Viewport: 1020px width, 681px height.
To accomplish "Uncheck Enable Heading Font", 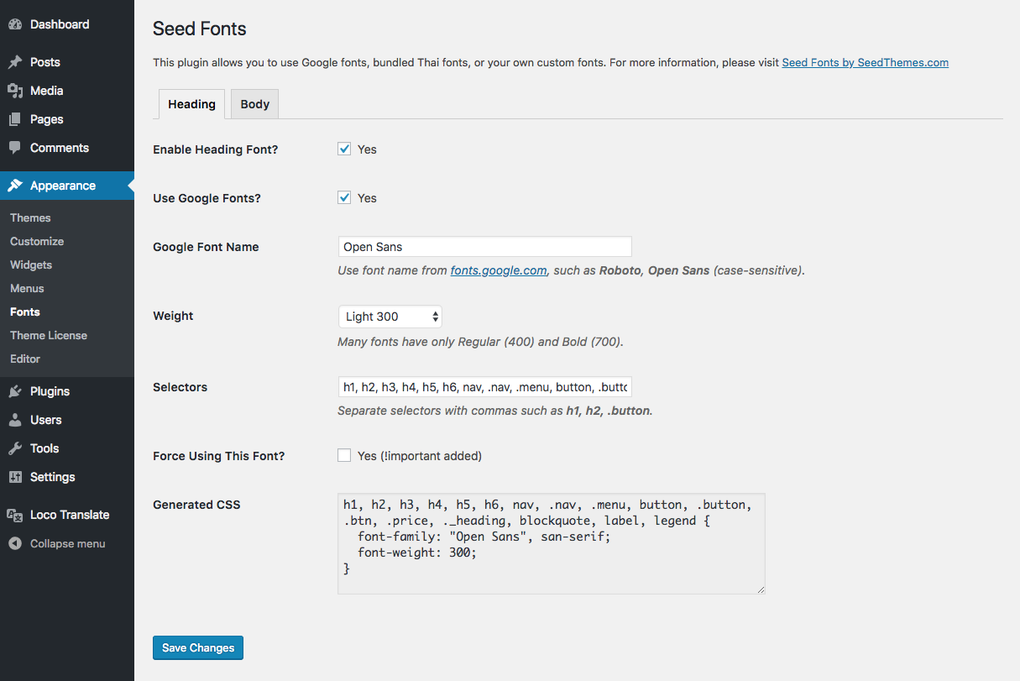I will 344,148.
